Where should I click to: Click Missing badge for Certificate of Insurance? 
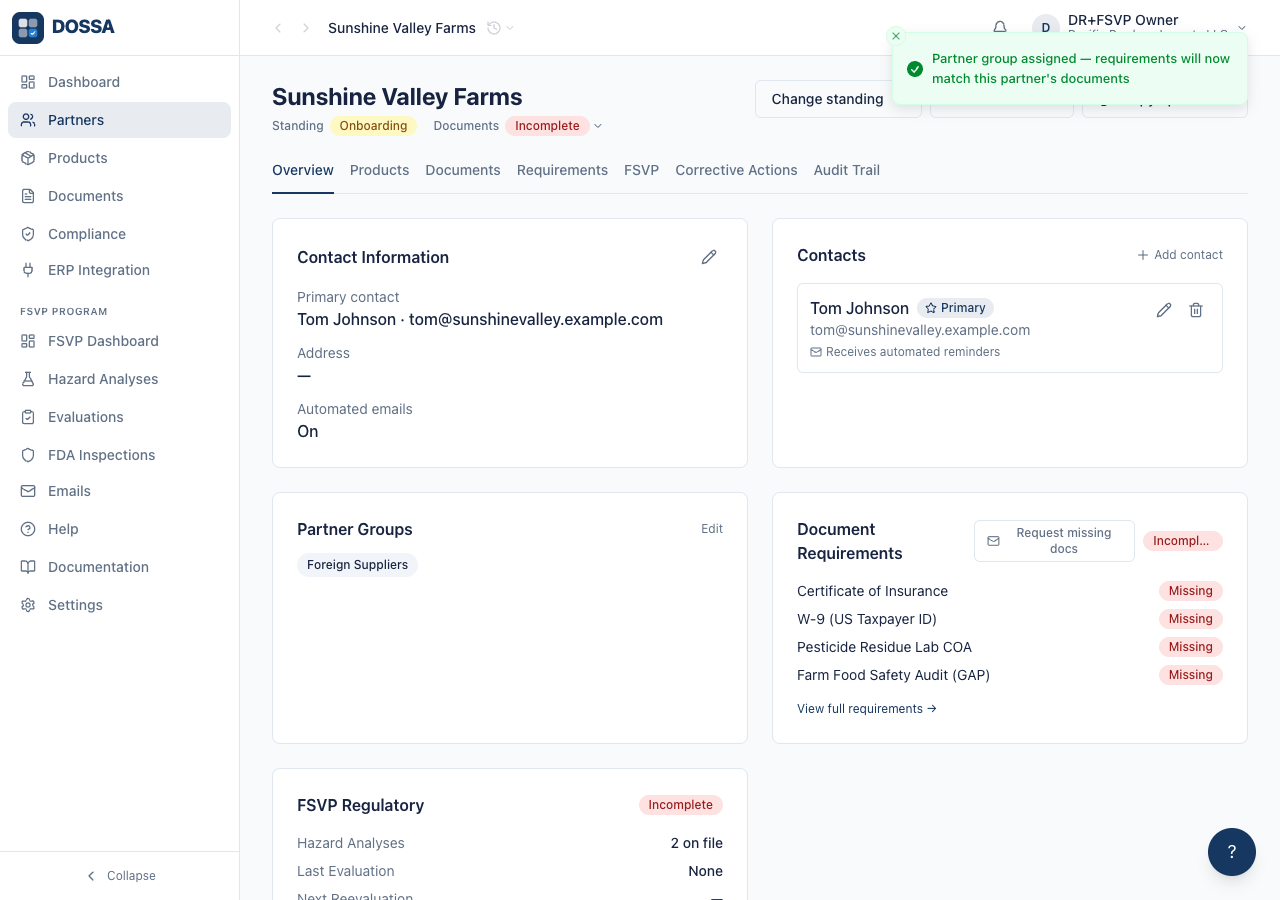point(1190,591)
